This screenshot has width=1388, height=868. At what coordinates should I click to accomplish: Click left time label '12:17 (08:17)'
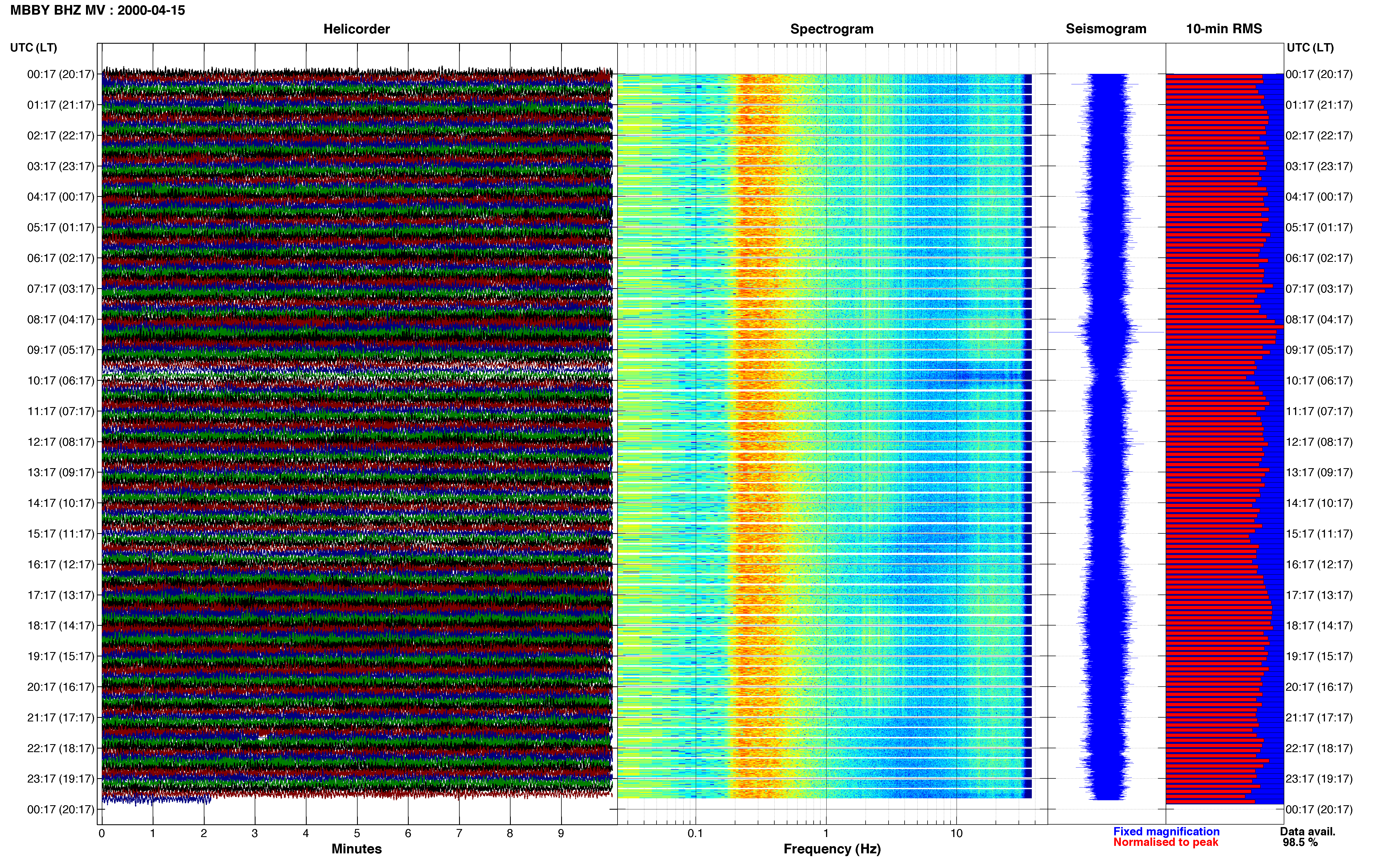click(60, 442)
